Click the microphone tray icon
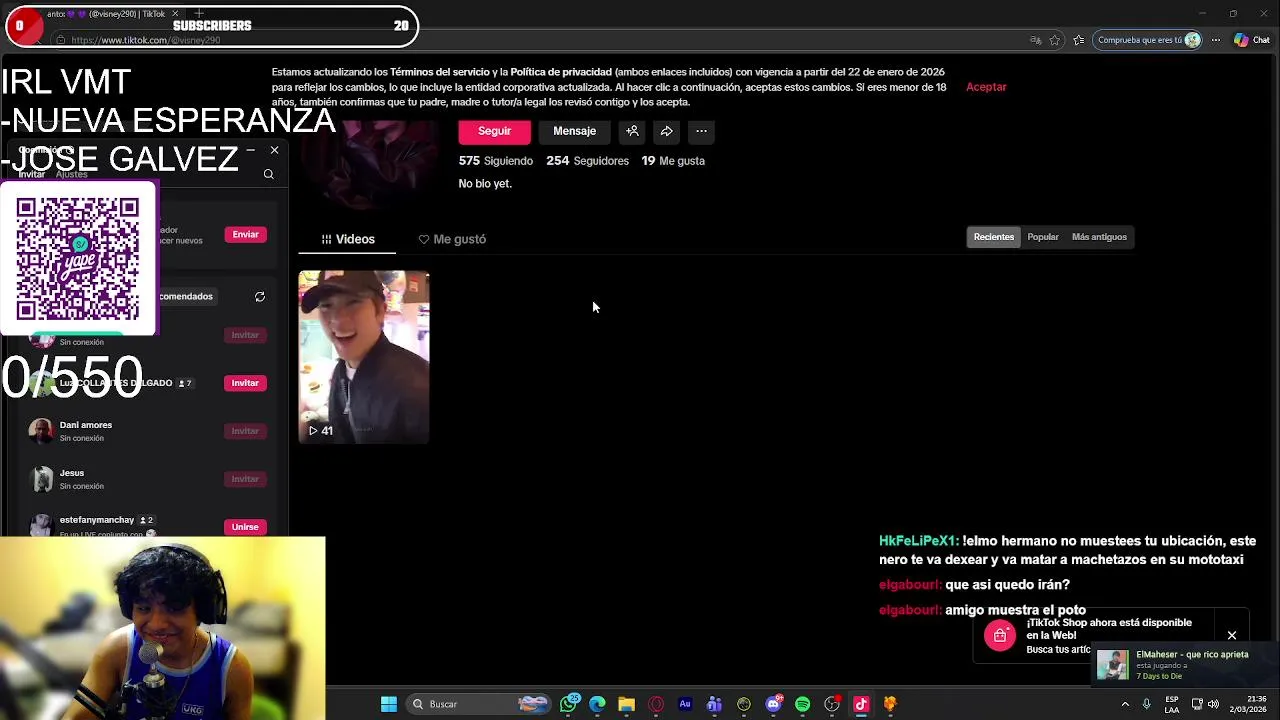This screenshot has height=720, width=1280. (x=1146, y=704)
